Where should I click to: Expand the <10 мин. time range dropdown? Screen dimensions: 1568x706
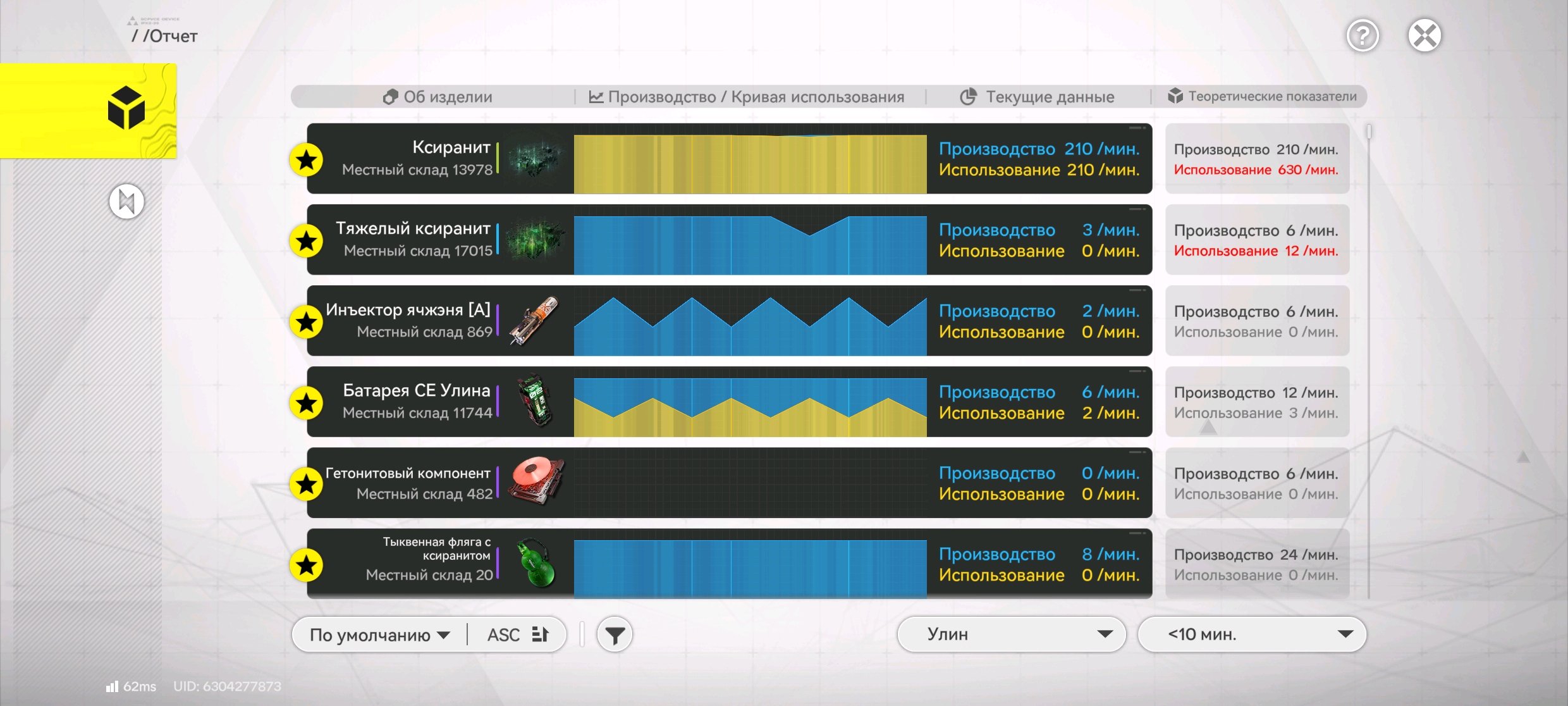point(1252,635)
